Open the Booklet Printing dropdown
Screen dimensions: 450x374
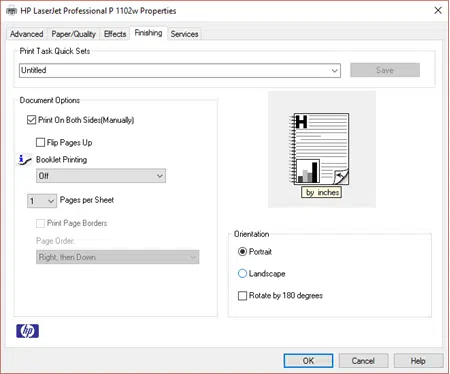pyautogui.click(x=101, y=176)
